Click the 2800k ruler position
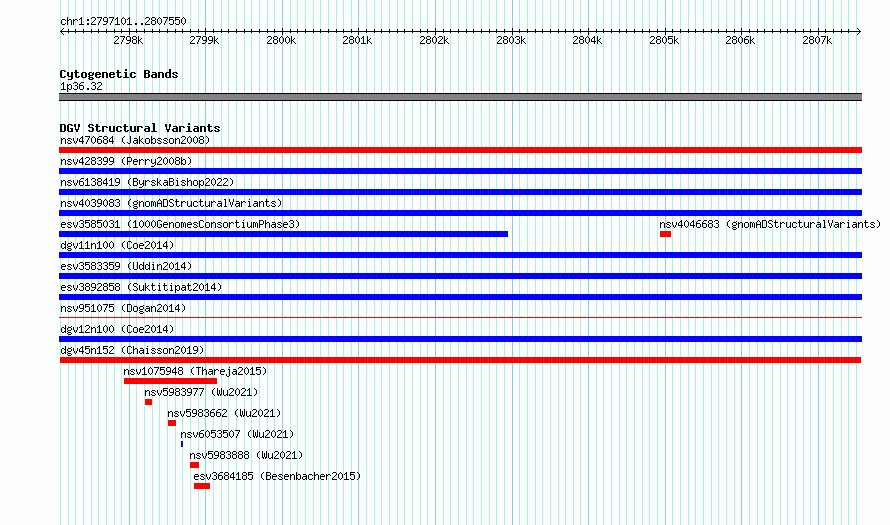 coord(282,40)
